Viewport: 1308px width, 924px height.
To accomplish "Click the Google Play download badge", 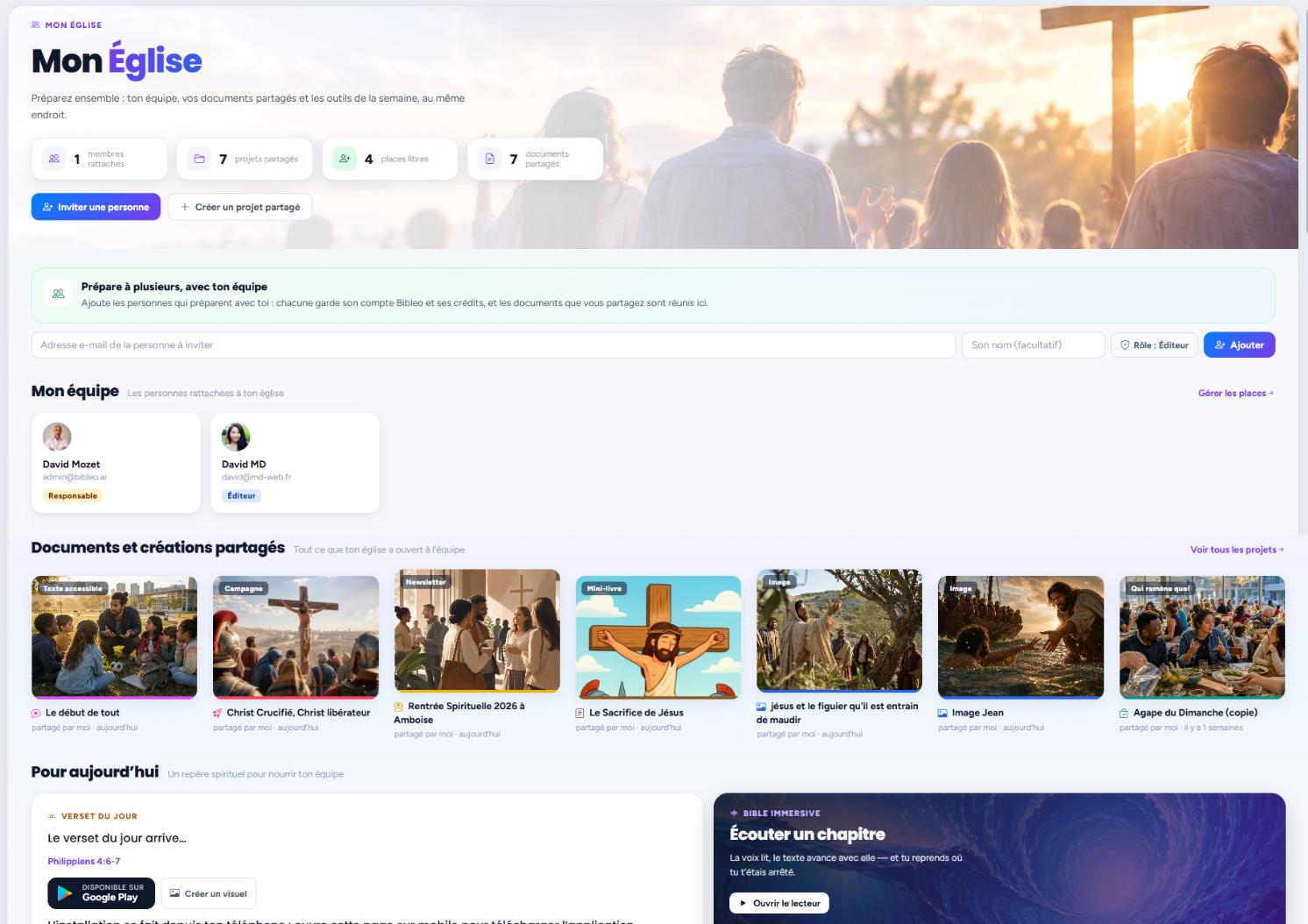I will [101, 893].
